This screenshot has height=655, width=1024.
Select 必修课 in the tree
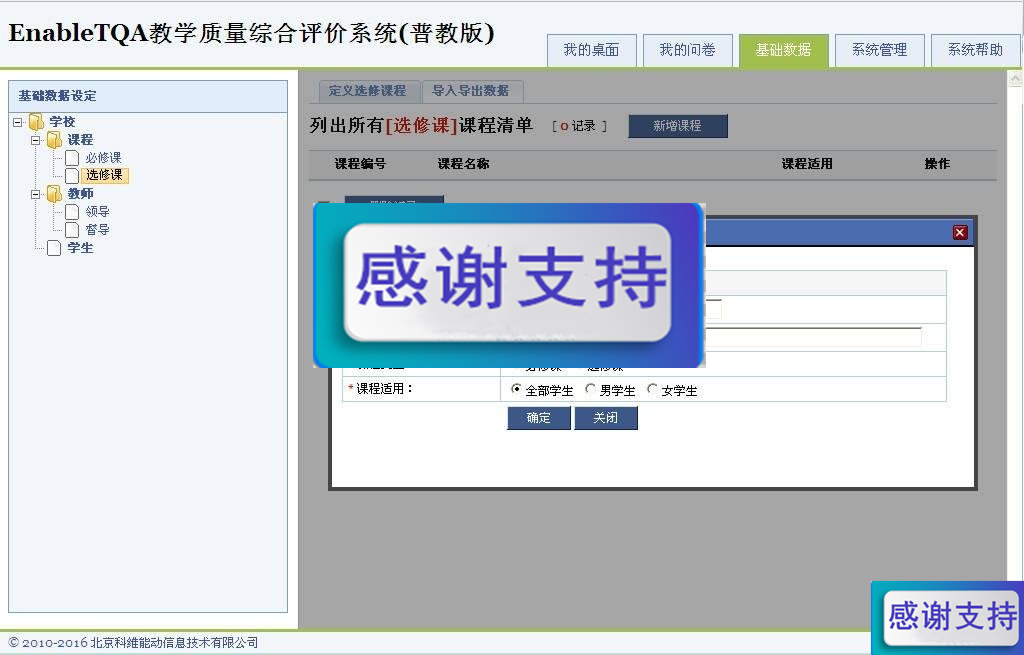[103, 158]
